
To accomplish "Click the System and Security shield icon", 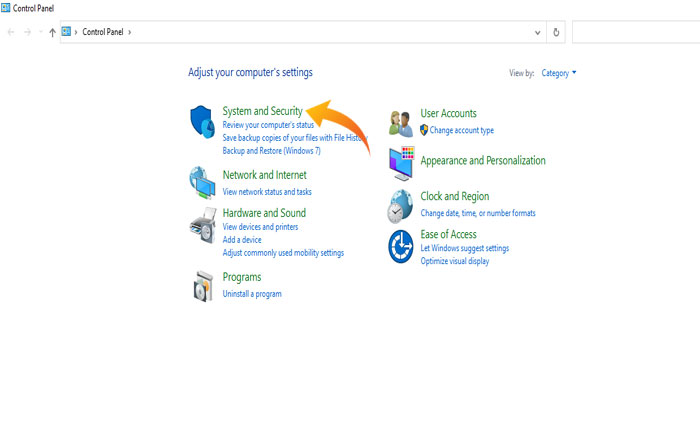I will point(202,122).
